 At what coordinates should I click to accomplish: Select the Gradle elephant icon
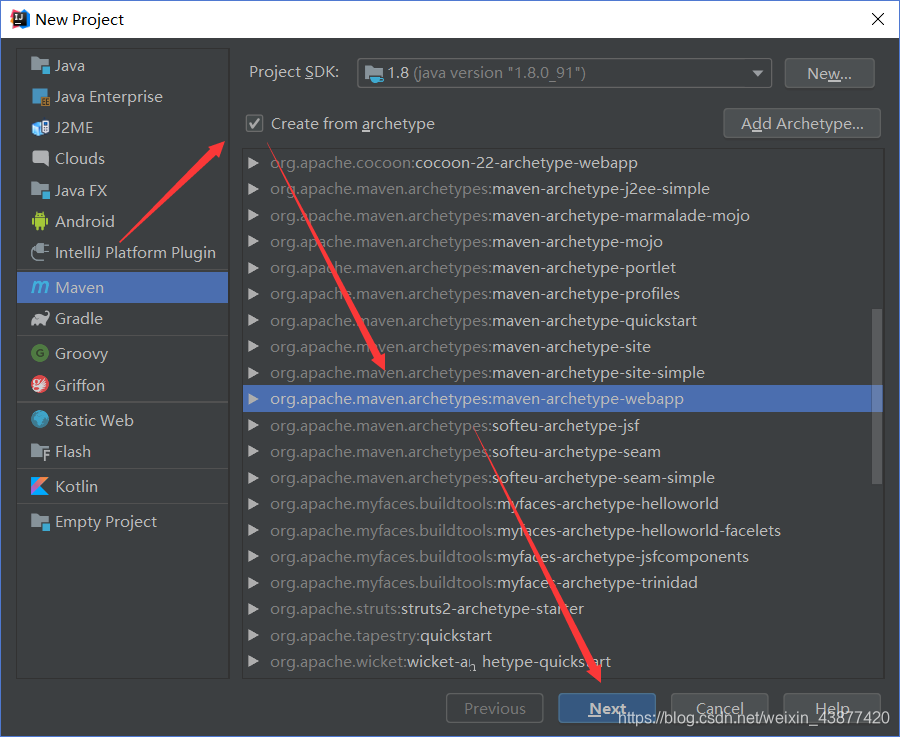[40, 319]
